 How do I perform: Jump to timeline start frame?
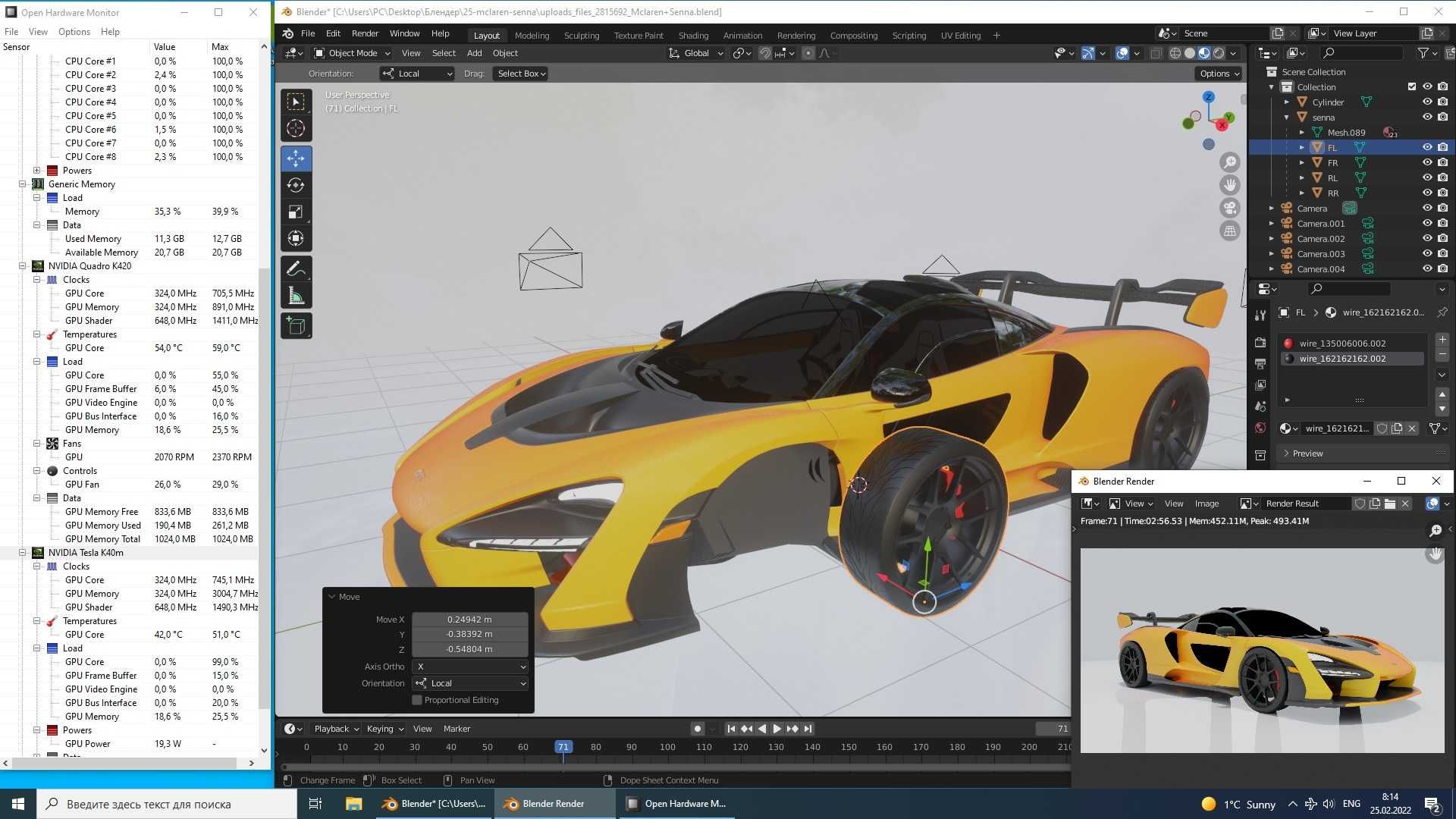pos(731,729)
